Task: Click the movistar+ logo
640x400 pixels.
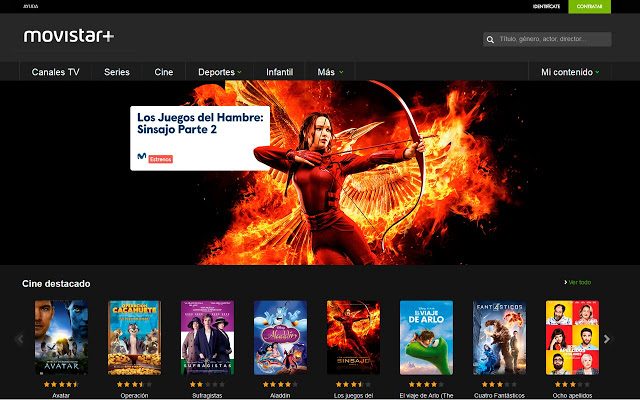Action: click(69, 36)
